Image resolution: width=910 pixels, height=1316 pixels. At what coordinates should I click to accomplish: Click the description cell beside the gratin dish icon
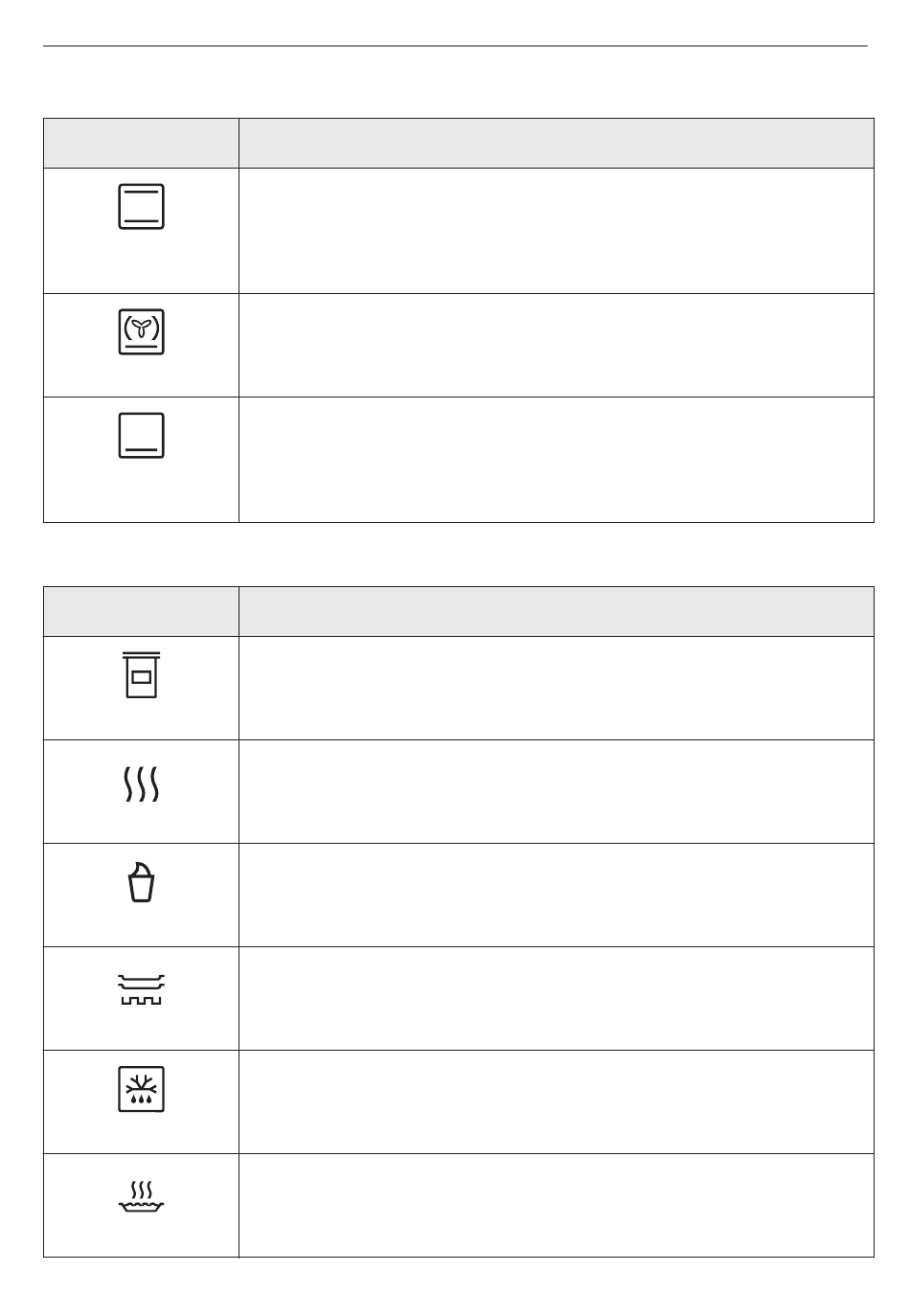pyautogui.click(x=556, y=1205)
